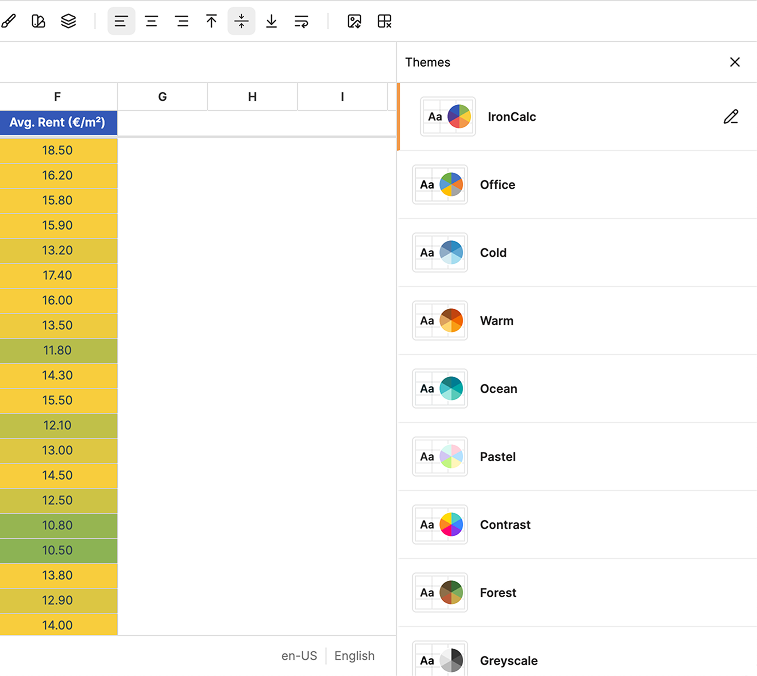Open the en-US locale selector
This screenshot has height=676, width=757.
[299, 656]
